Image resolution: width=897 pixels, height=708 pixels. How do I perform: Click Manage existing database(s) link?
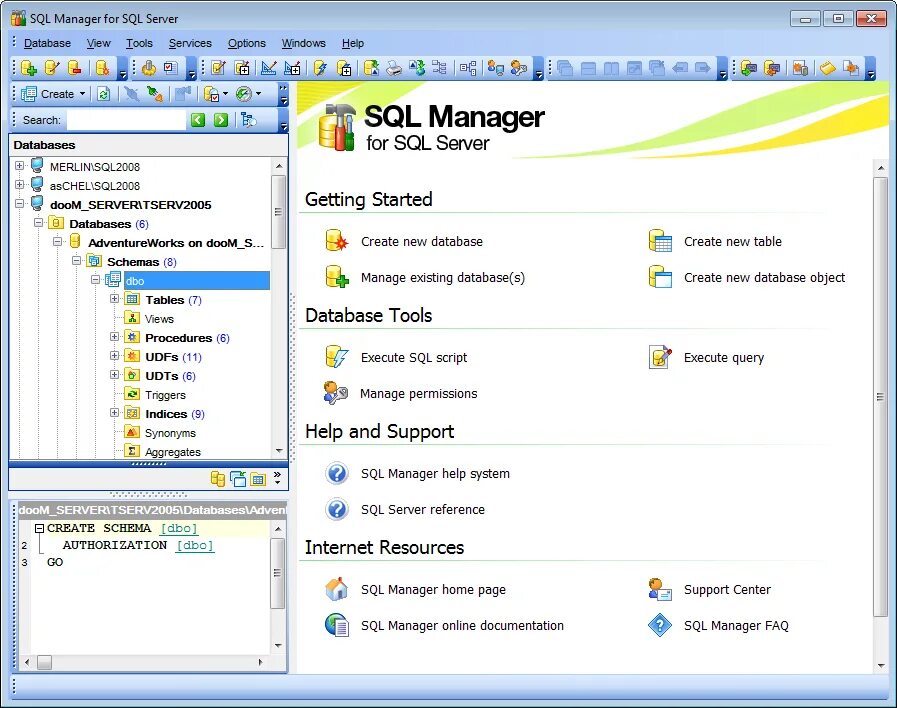point(442,278)
